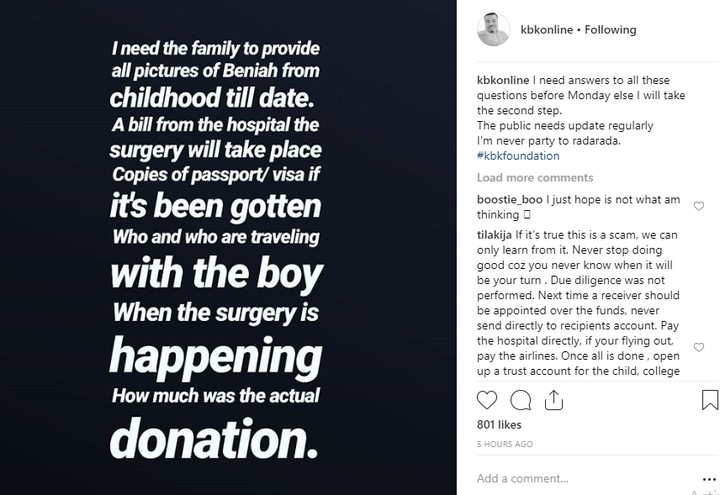This screenshot has width=720, height=495.
Task: Click the comment speech bubble icon
Action: coord(519,400)
